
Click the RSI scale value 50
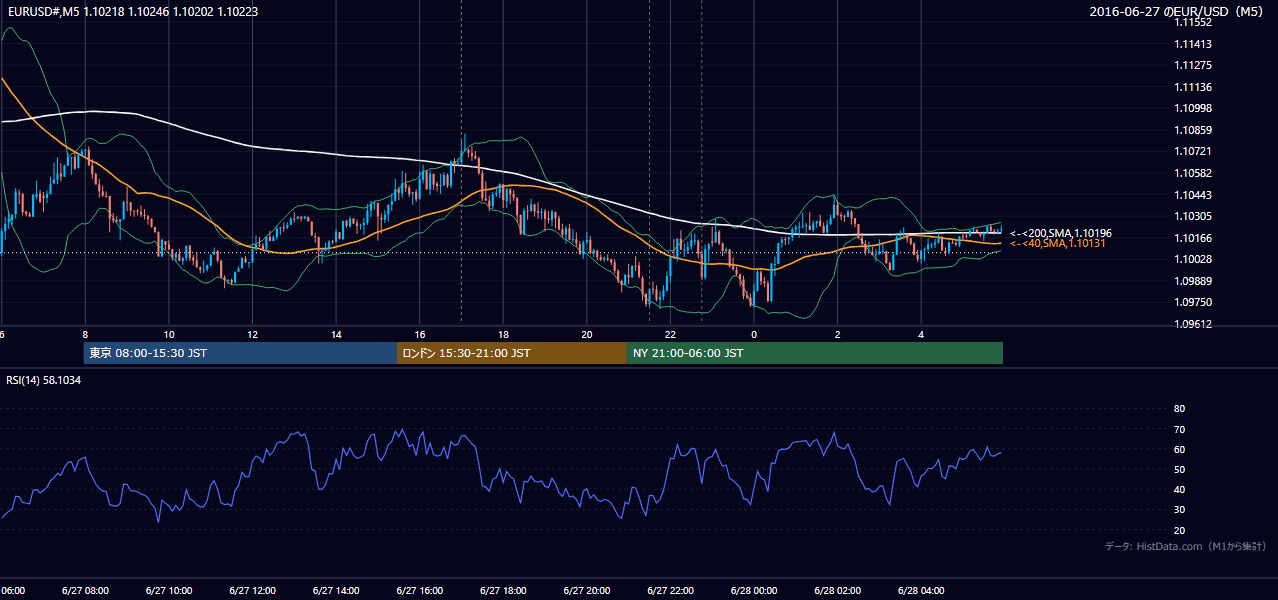(x=1179, y=469)
